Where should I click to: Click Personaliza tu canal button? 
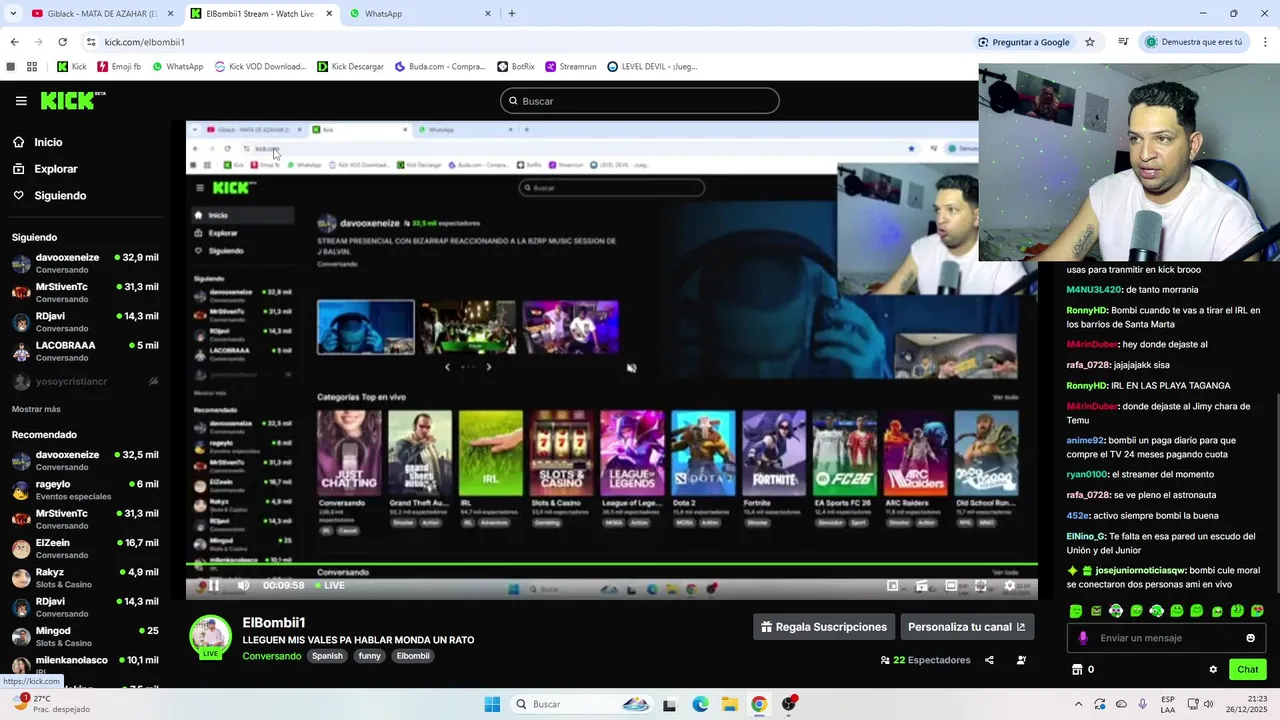966,627
